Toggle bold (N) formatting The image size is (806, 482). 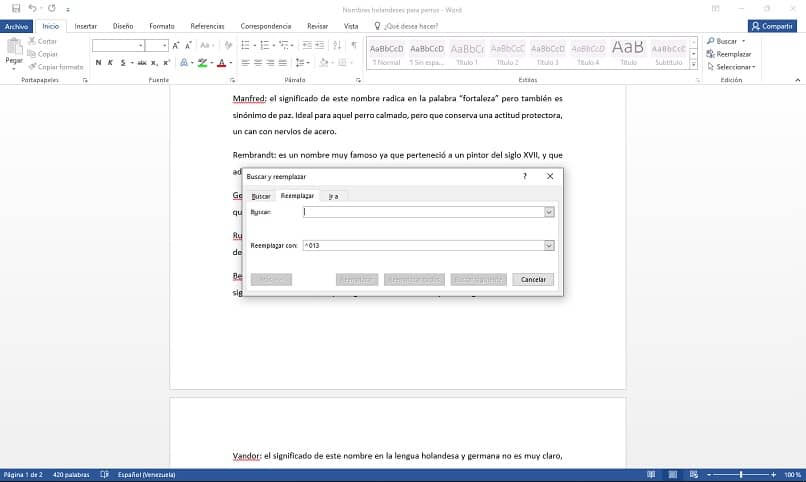(x=98, y=63)
